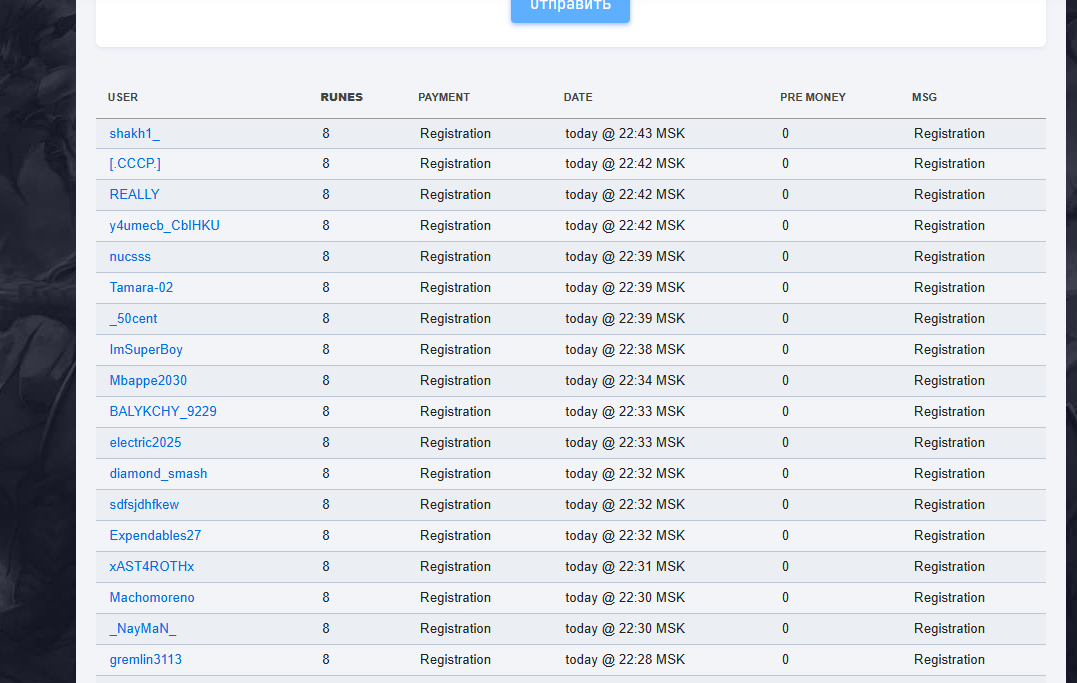
Task: Open user profile [.CCCP.]
Action: [x=135, y=164]
